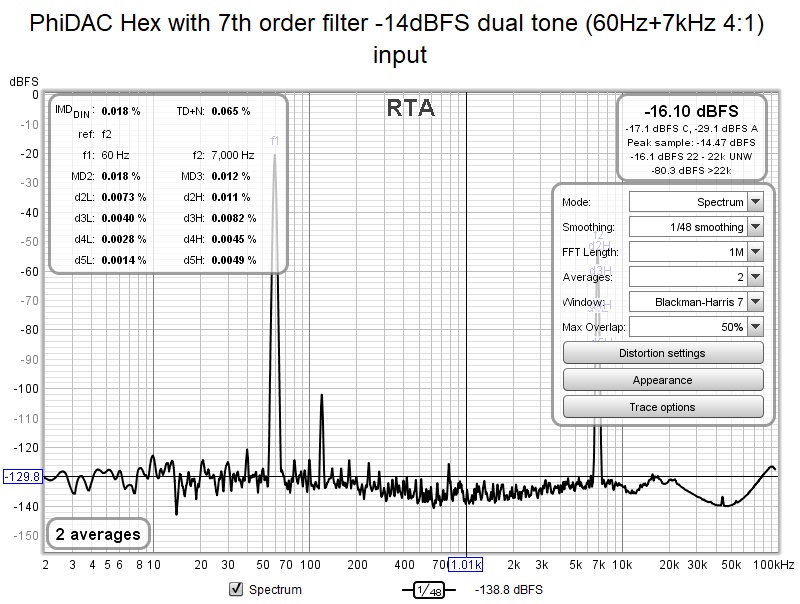Viewport: 800px width, 604px height.
Task: Click the d2L 0.0073 % value
Action: [x=123, y=197]
